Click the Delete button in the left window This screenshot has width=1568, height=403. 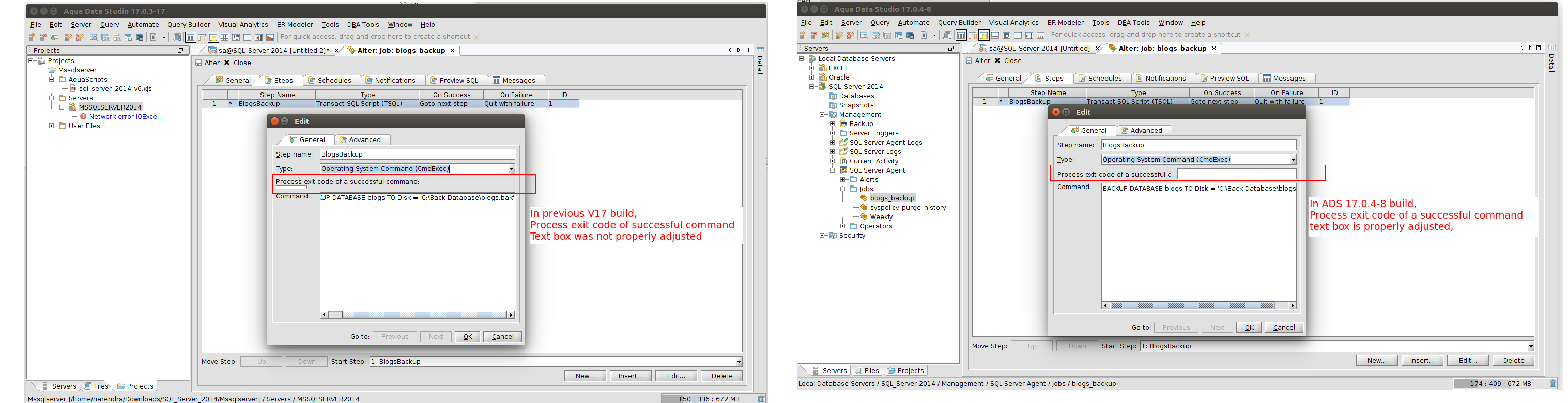pos(721,376)
